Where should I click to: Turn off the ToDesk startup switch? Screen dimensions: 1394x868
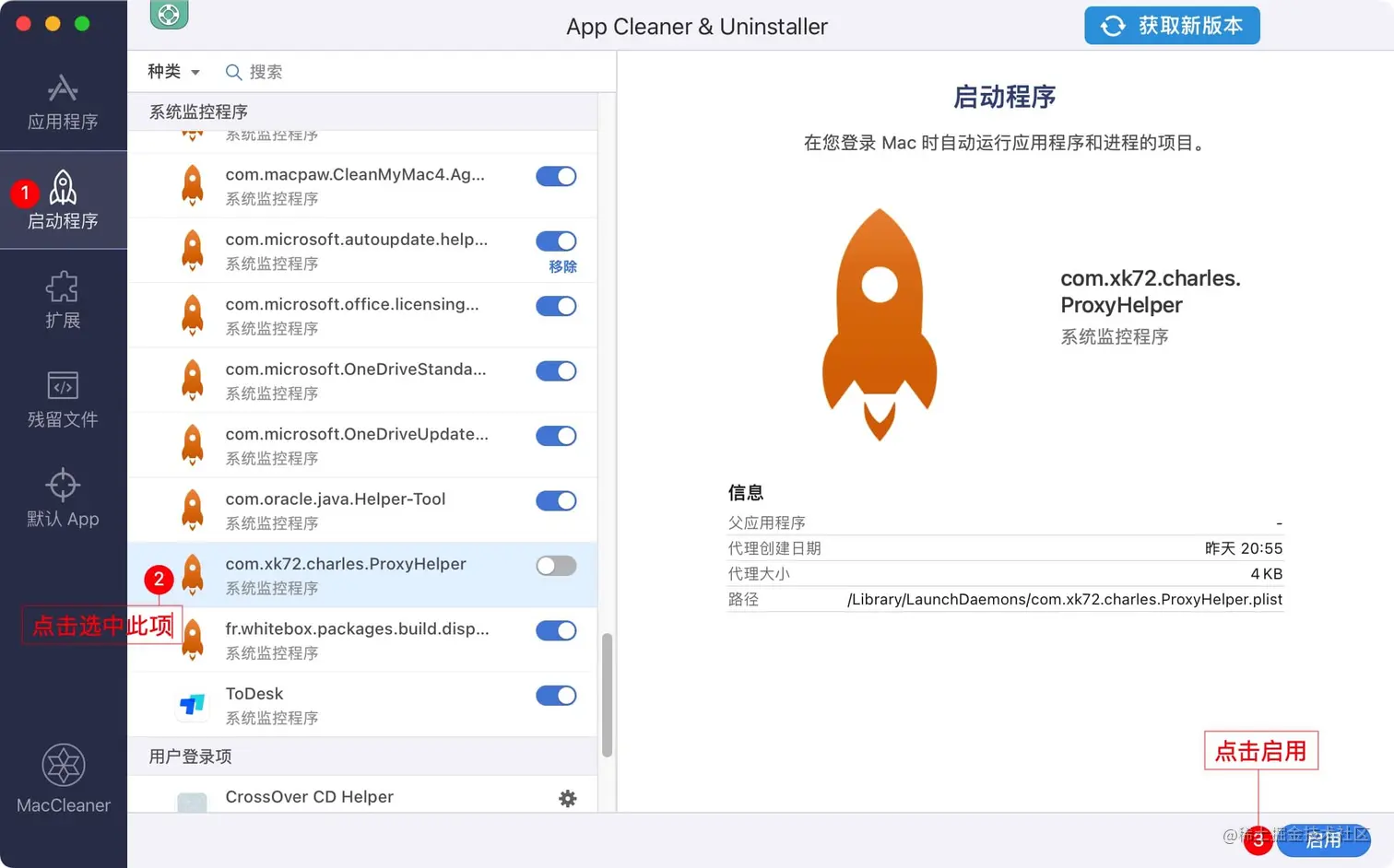click(x=556, y=696)
